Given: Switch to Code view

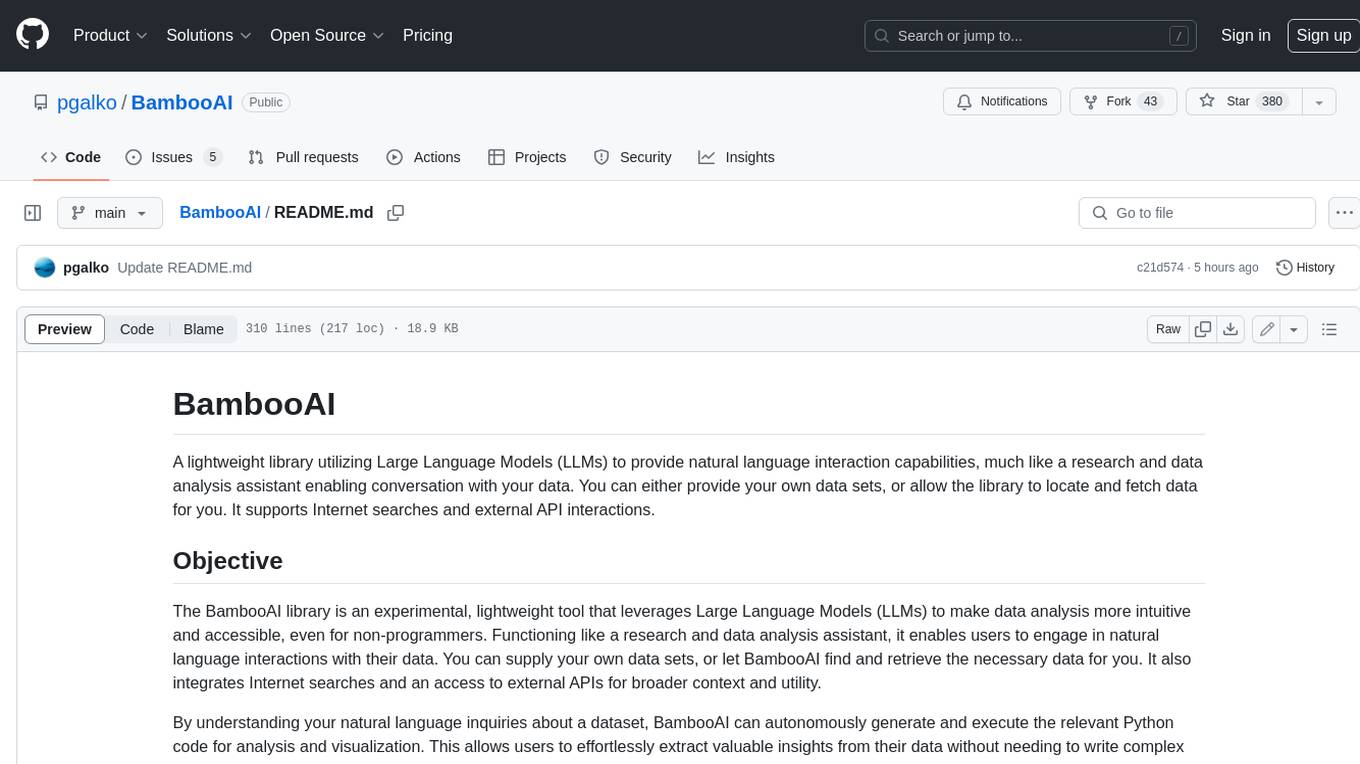Looking at the screenshot, I should pos(137,329).
